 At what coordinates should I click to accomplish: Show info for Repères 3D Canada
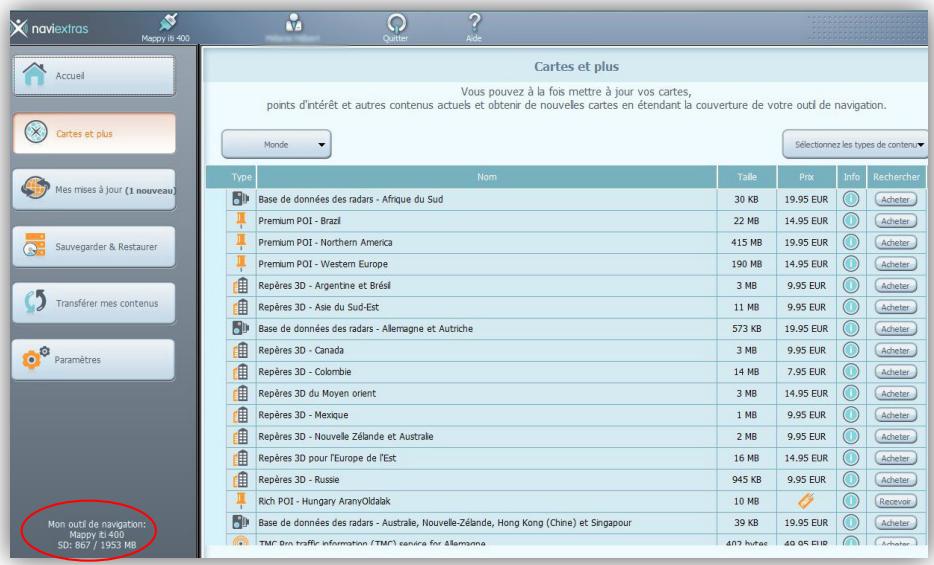pos(851,350)
